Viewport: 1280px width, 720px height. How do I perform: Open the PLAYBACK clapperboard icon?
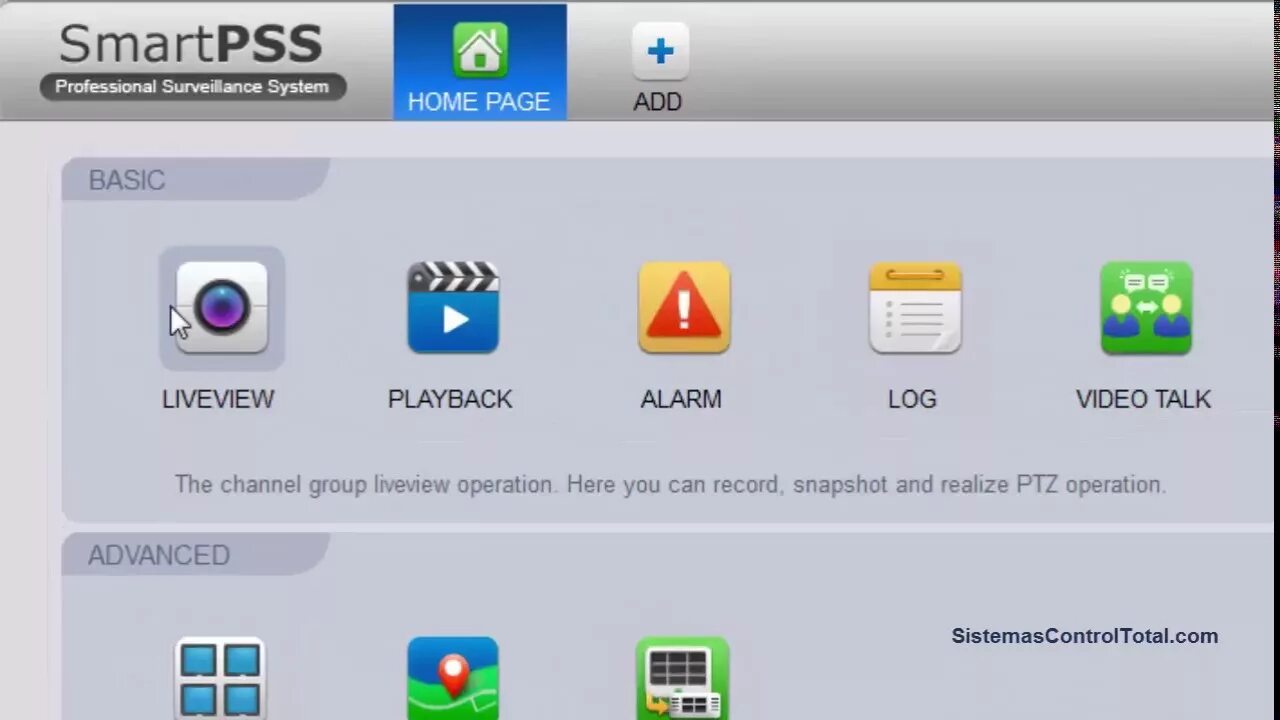click(x=453, y=308)
